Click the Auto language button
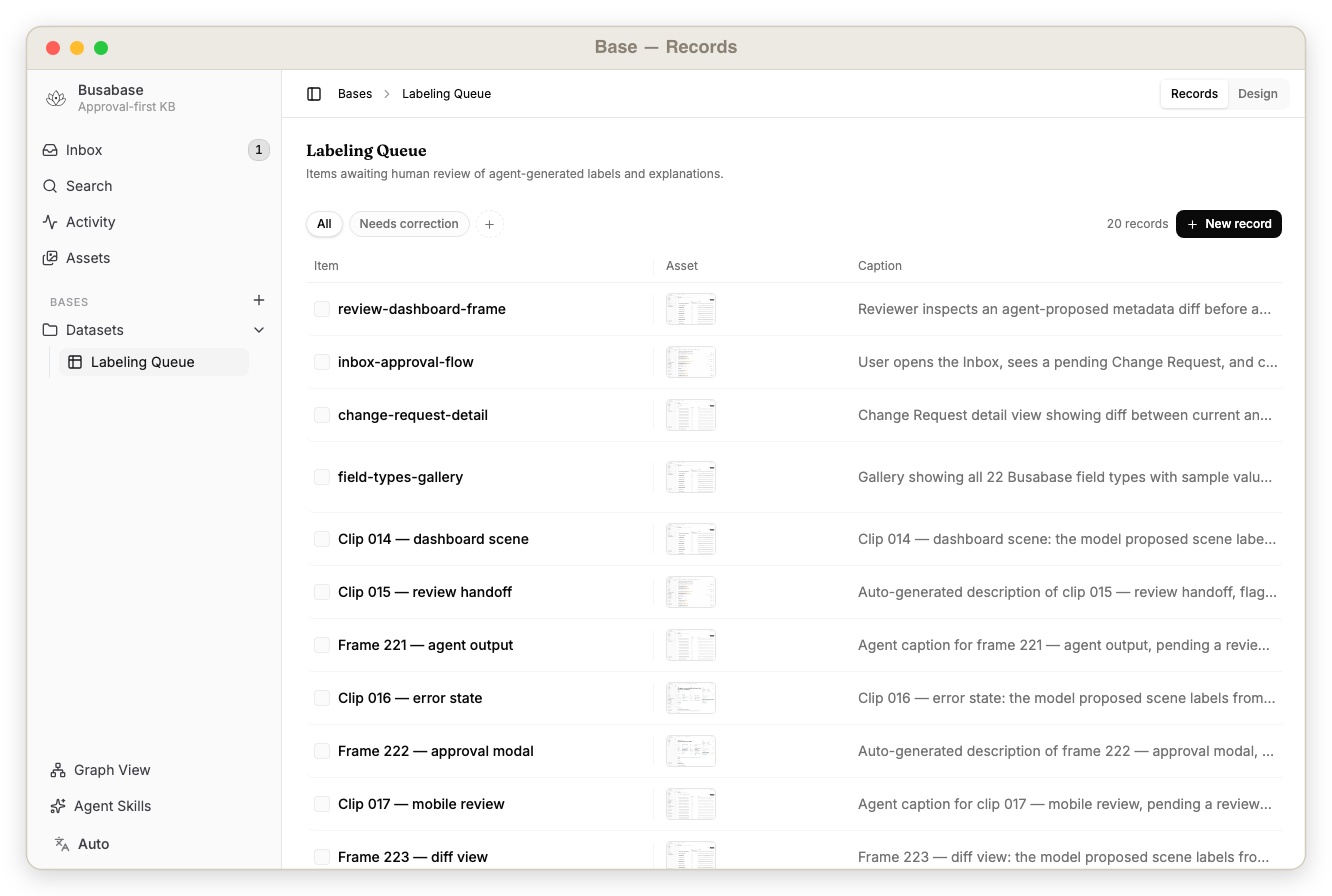Image resolution: width=1332 pixels, height=896 pixels. coord(82,844)
